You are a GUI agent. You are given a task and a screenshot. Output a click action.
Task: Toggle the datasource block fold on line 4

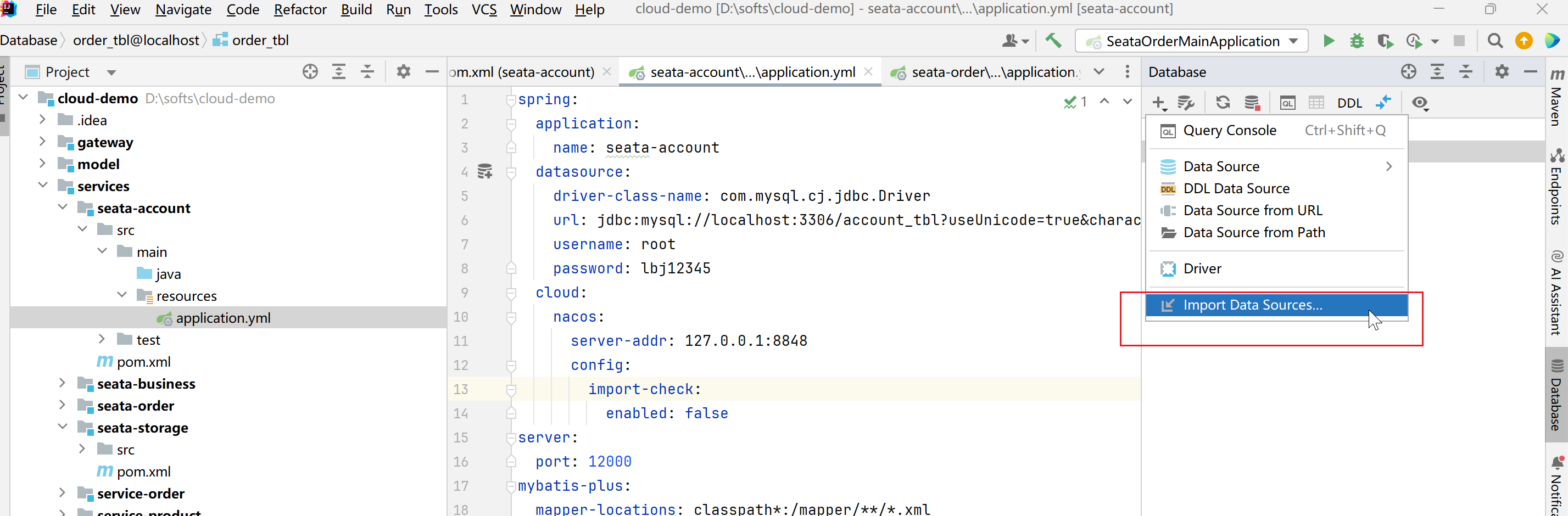coord(511,172)
